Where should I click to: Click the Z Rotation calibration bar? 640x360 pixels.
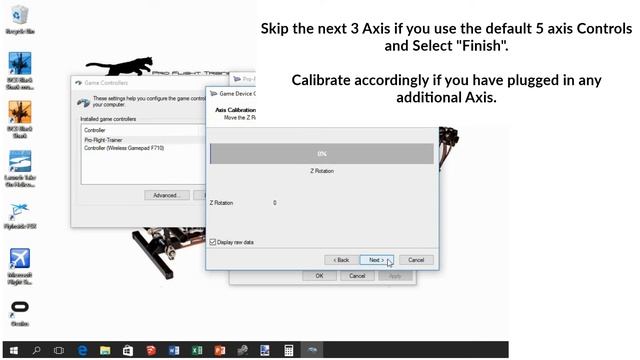[322, 154]
